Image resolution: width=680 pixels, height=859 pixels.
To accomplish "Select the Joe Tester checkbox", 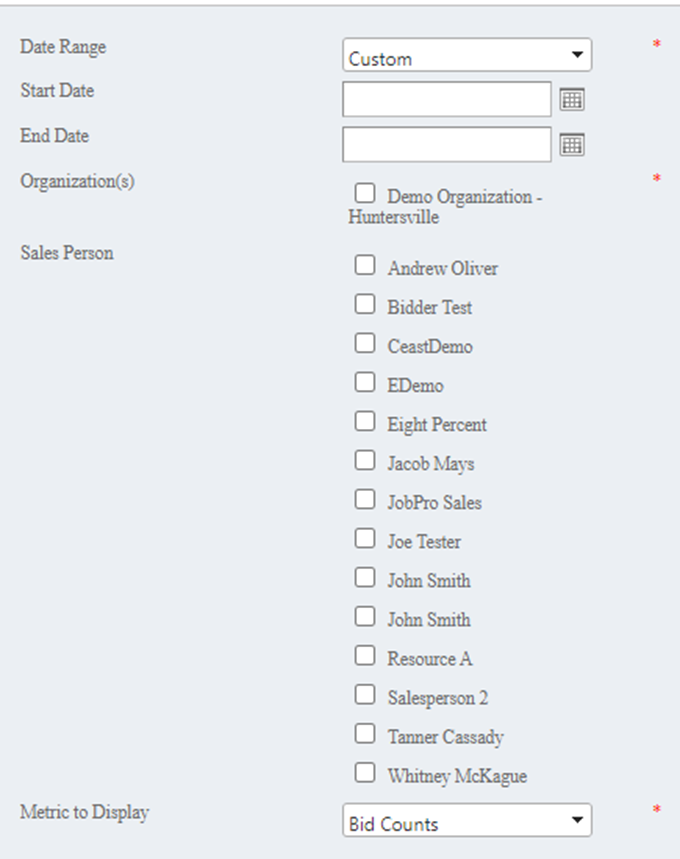I will 365,538.
